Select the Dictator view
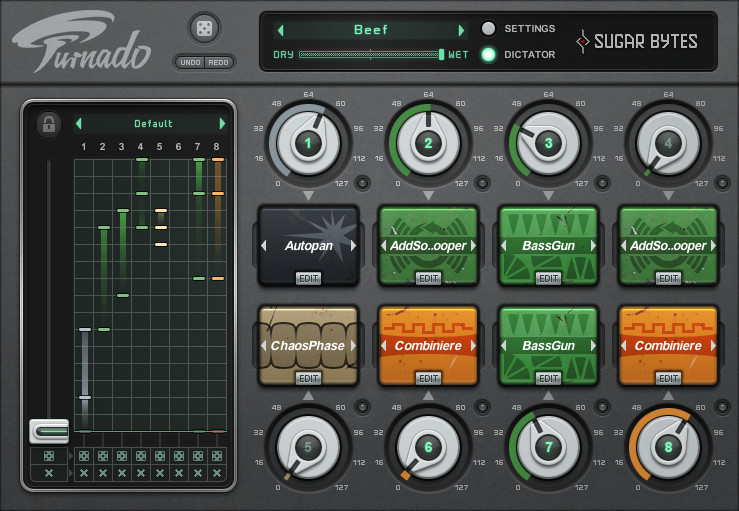Screen dimensions: 739x511 [488, 55]
